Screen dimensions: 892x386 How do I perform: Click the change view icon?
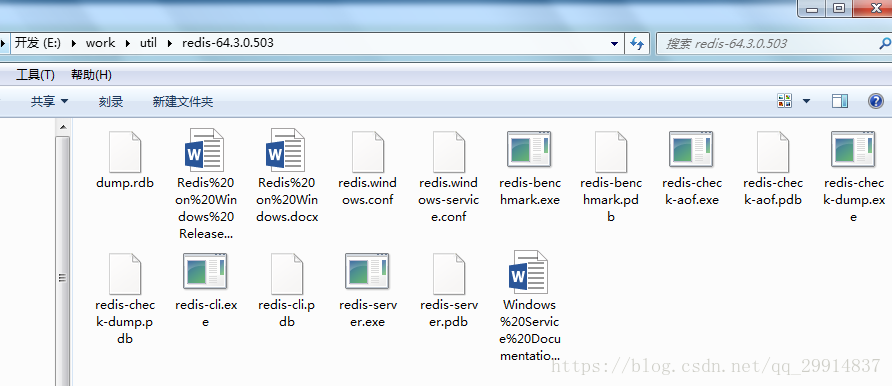pos(784,101)
